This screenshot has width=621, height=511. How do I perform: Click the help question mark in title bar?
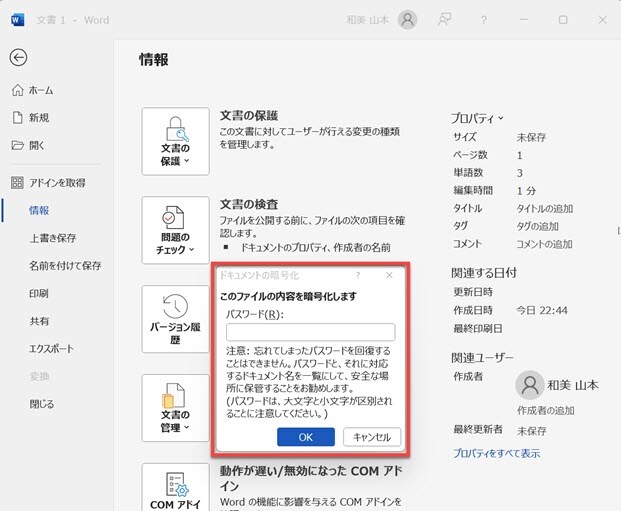(484, 20)
